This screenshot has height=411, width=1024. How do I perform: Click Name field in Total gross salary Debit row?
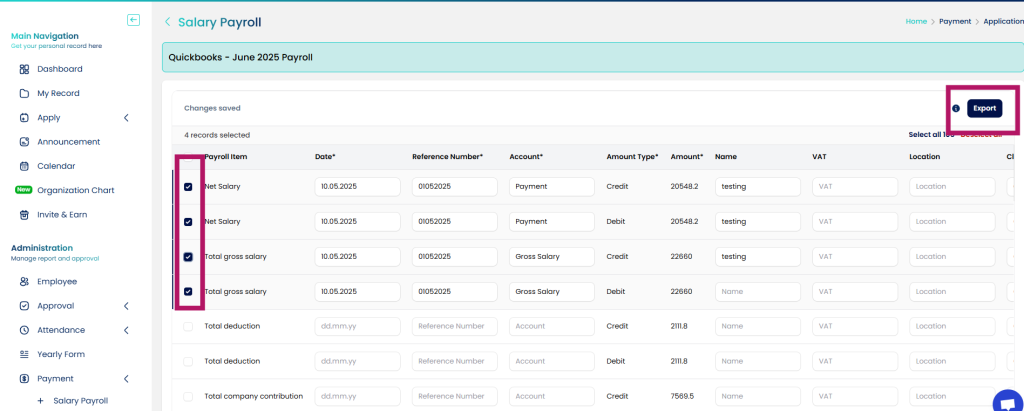point(758,291)
